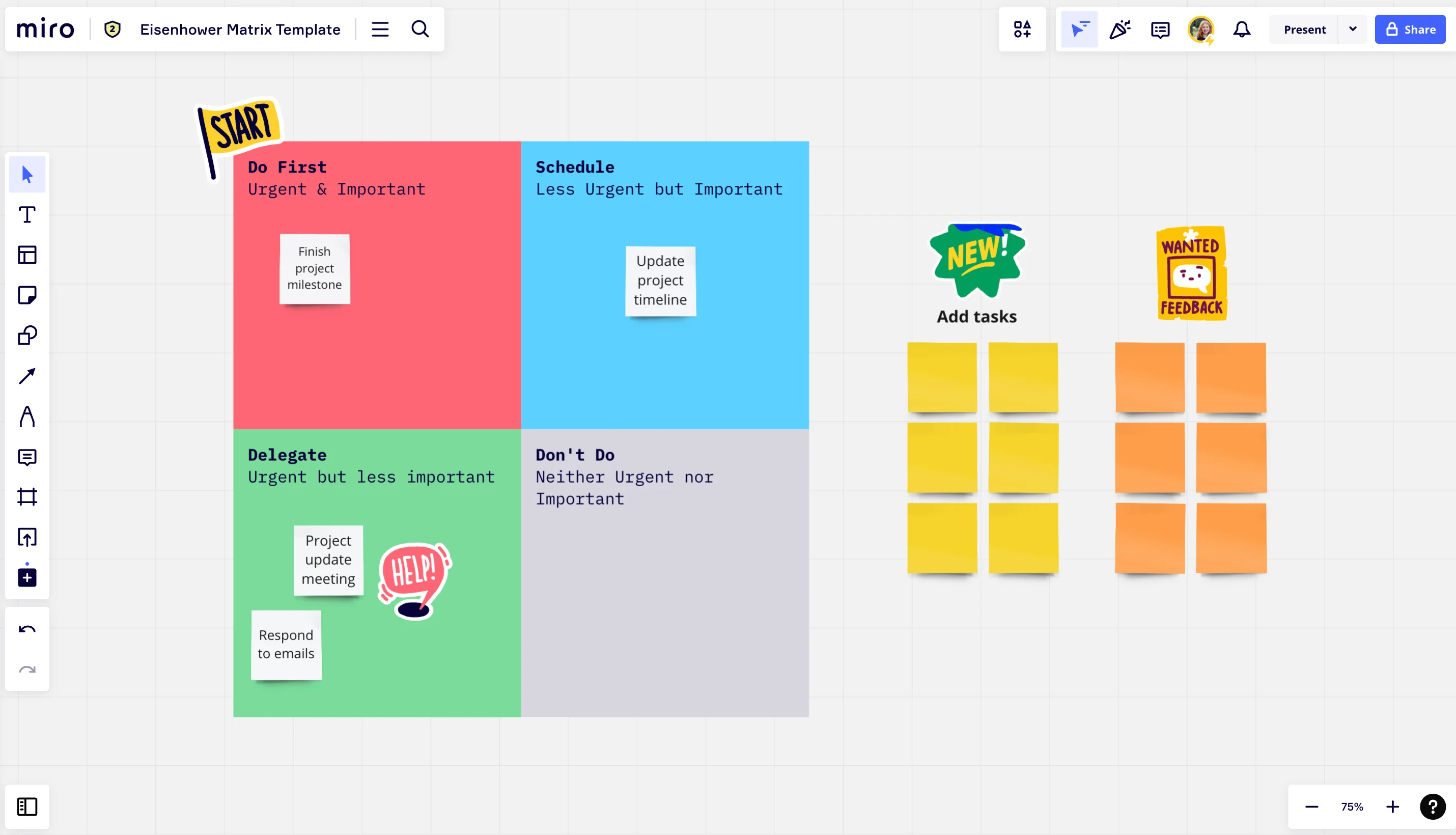Select the Sticky note tool

click(x=27, y=295)
